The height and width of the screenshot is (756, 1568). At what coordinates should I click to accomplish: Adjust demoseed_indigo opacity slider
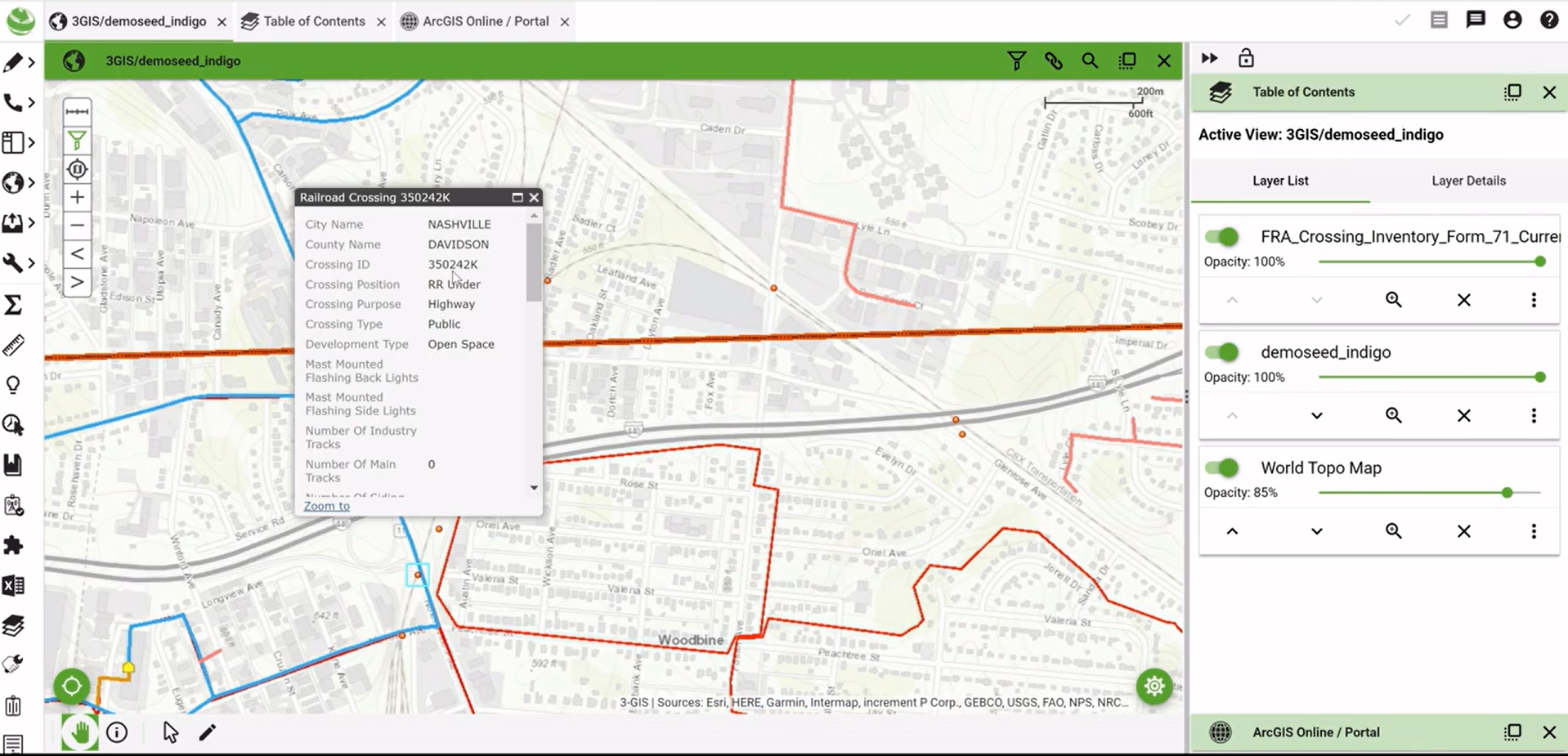1429,377
